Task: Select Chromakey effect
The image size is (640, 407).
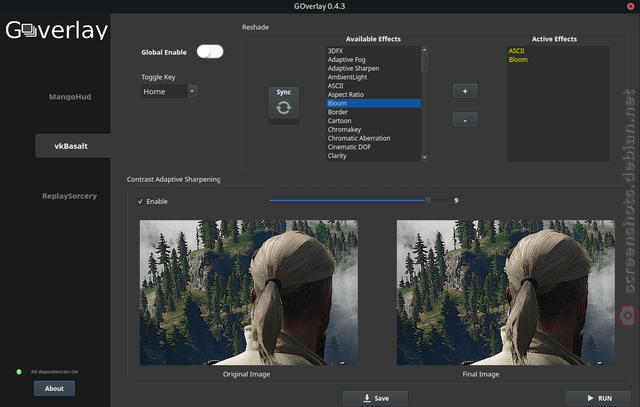Action: [x=373, y=129]
